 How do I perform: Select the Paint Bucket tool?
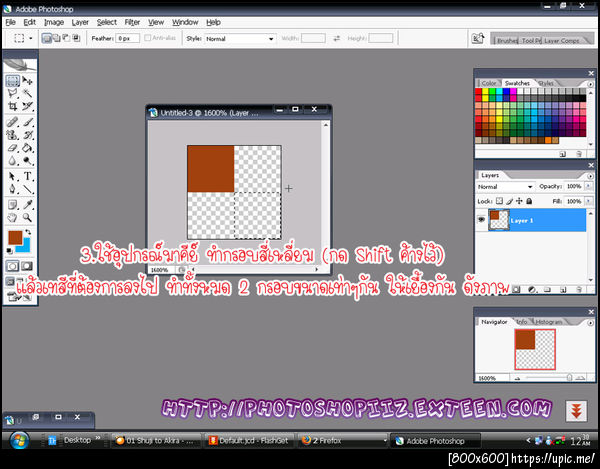click(27, 148)
